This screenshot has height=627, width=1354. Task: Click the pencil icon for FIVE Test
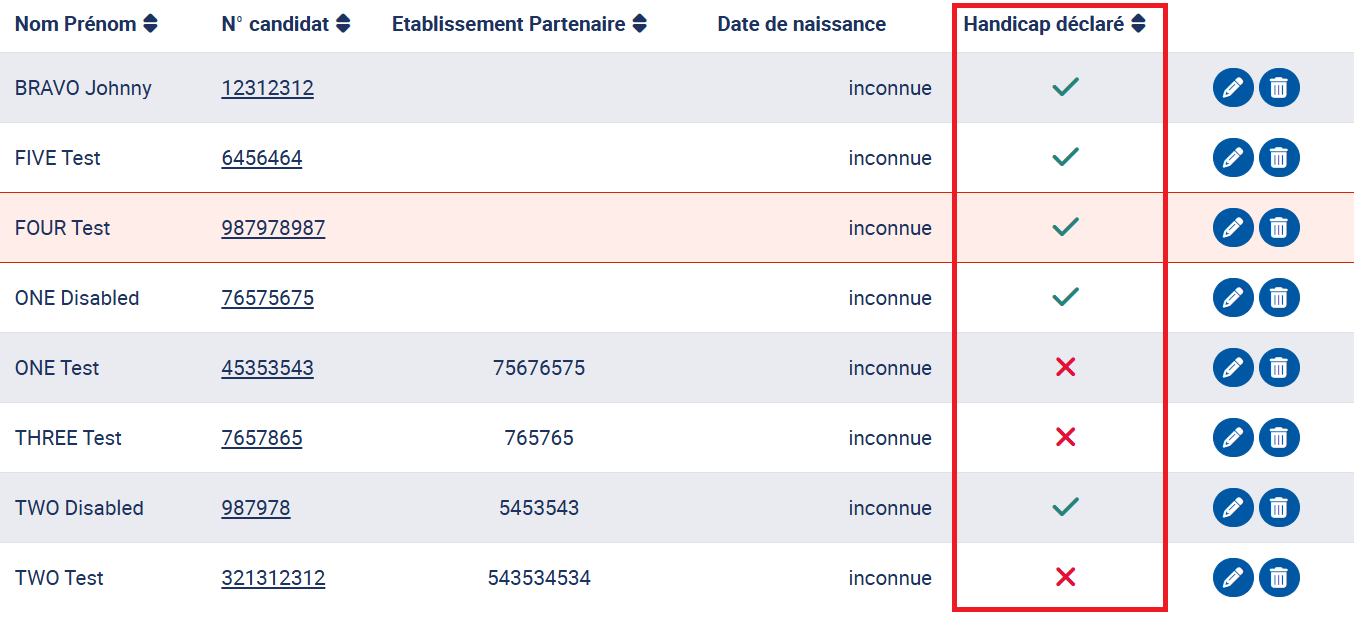coord(1233,158)
